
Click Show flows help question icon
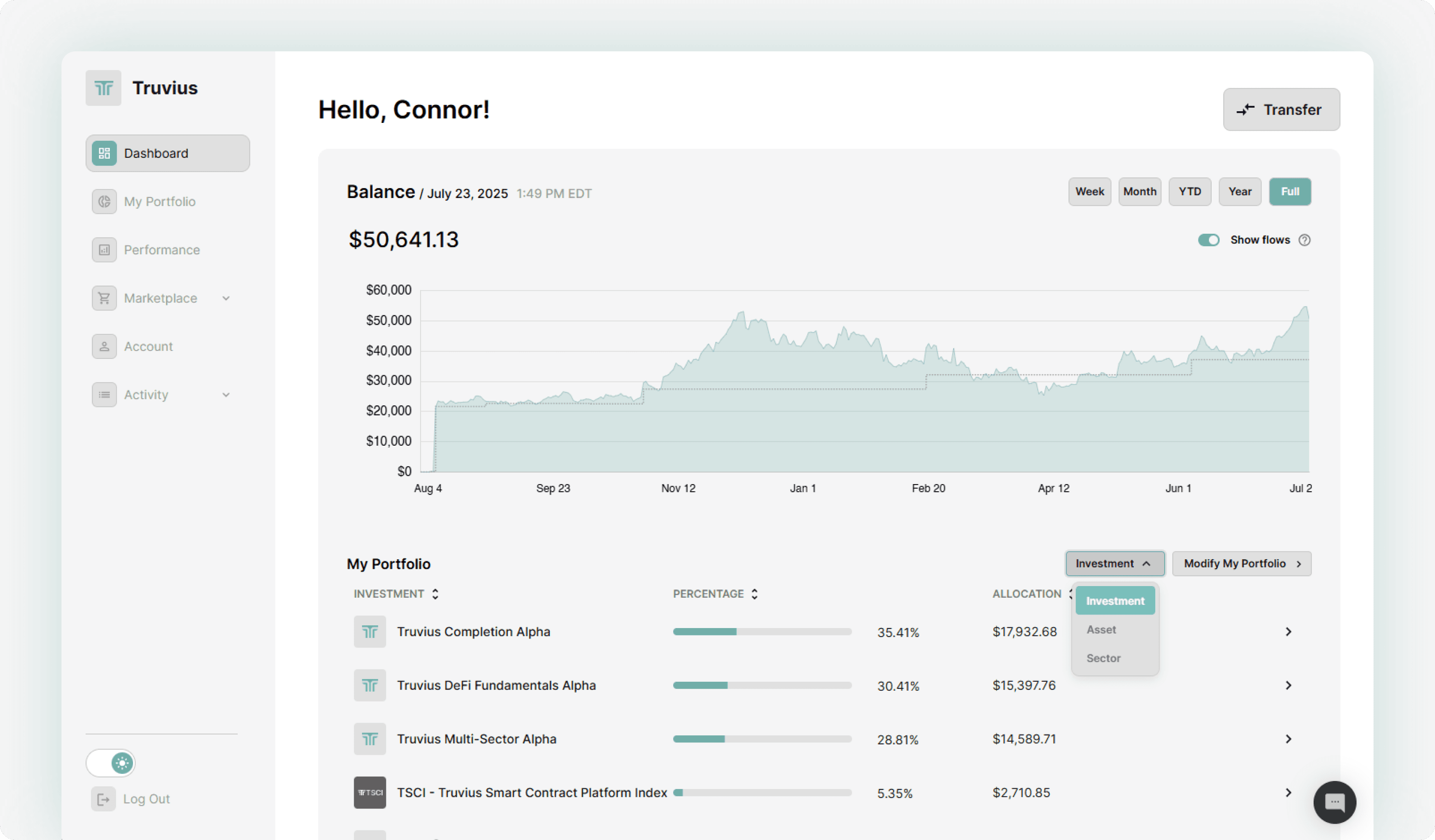coord(1304,240)
